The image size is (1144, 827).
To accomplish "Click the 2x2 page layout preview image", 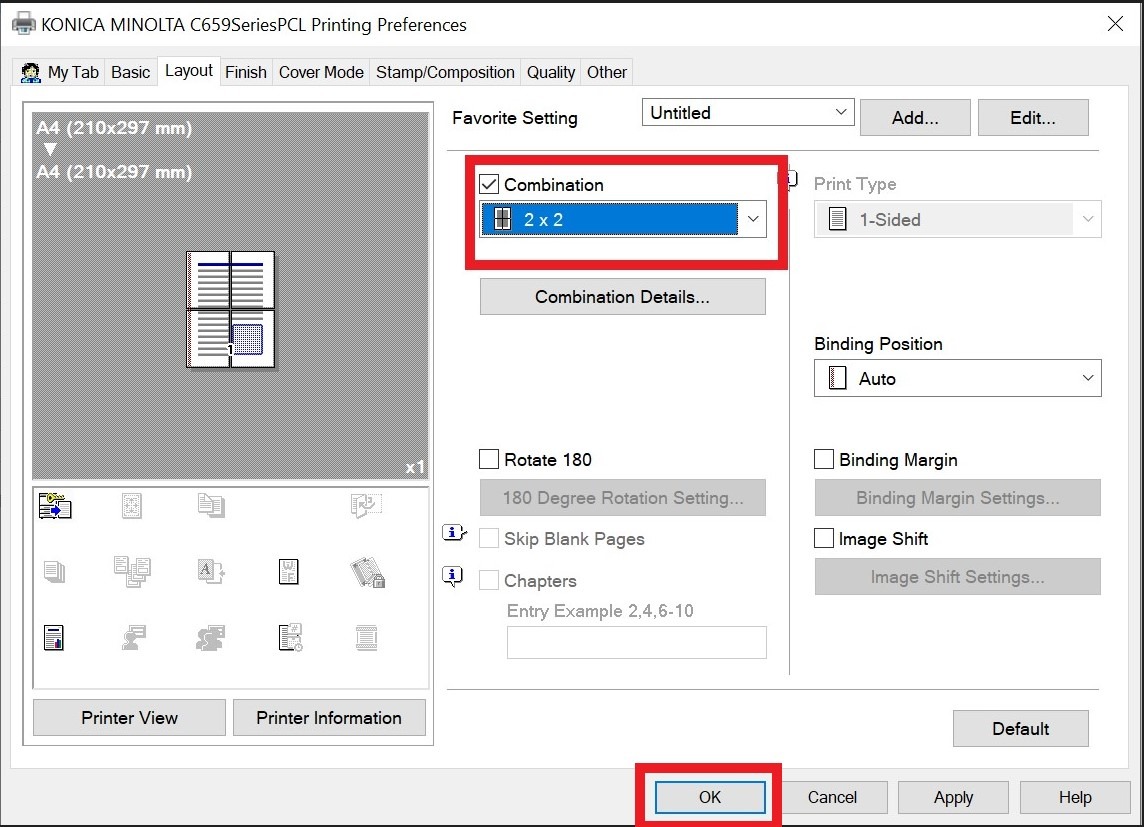I will click(x=231, y=309).
